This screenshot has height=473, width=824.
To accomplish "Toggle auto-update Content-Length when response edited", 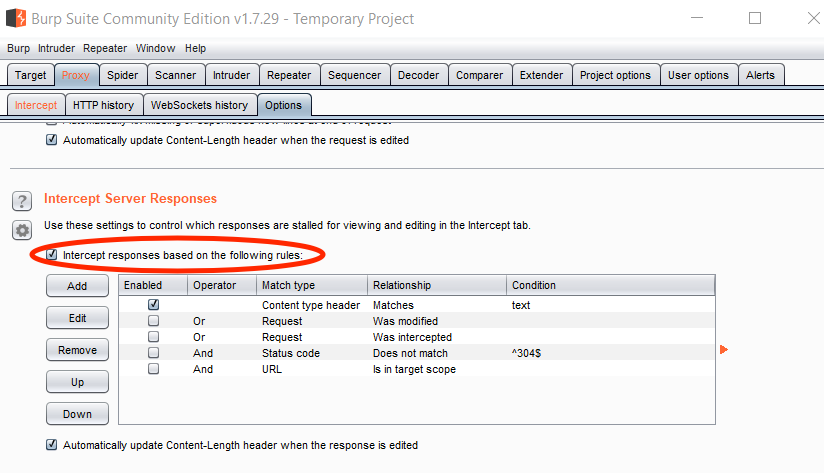I will point(52,445).
